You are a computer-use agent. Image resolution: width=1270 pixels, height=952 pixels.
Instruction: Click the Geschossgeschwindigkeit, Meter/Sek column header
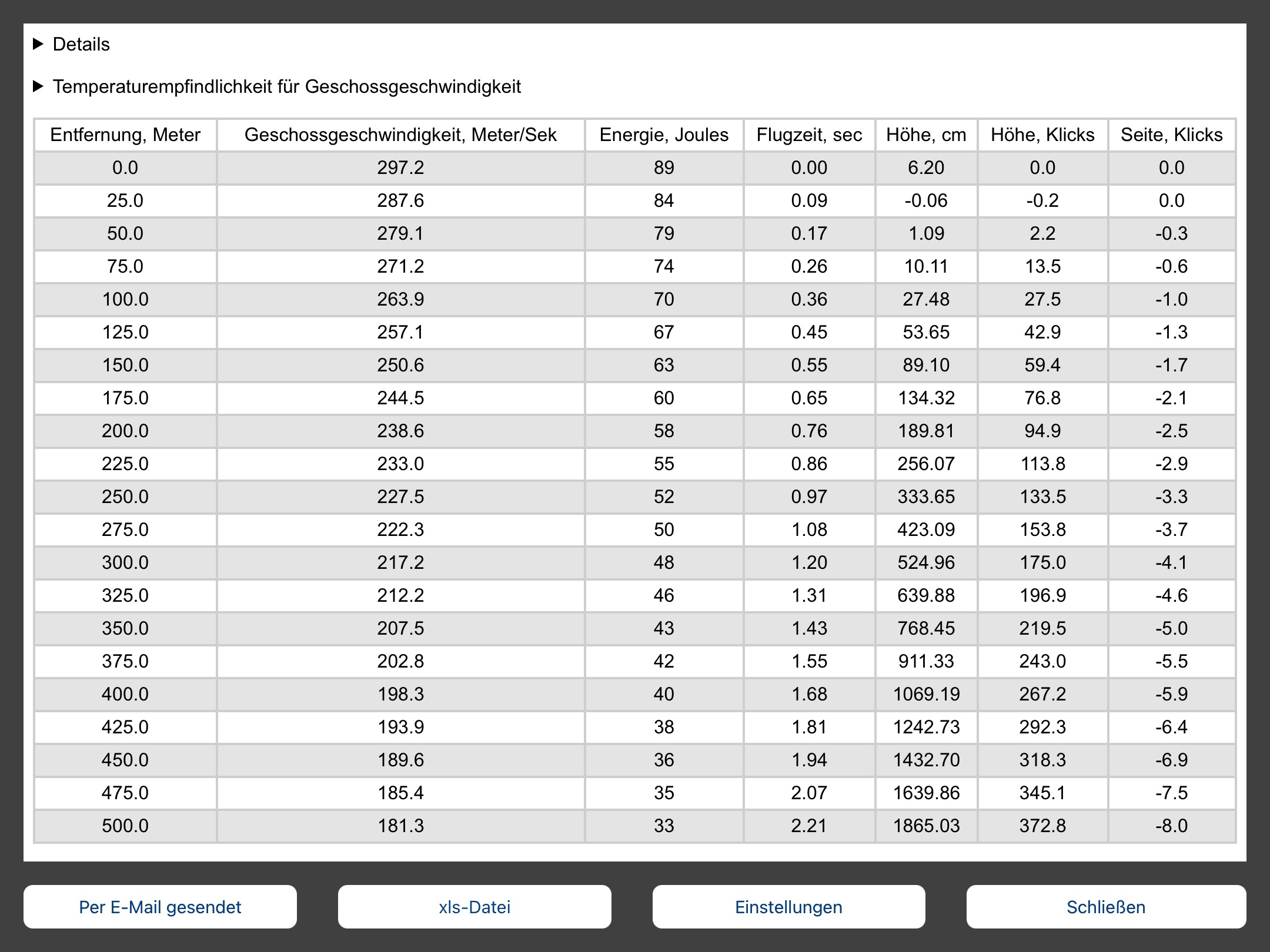(400, 135)
